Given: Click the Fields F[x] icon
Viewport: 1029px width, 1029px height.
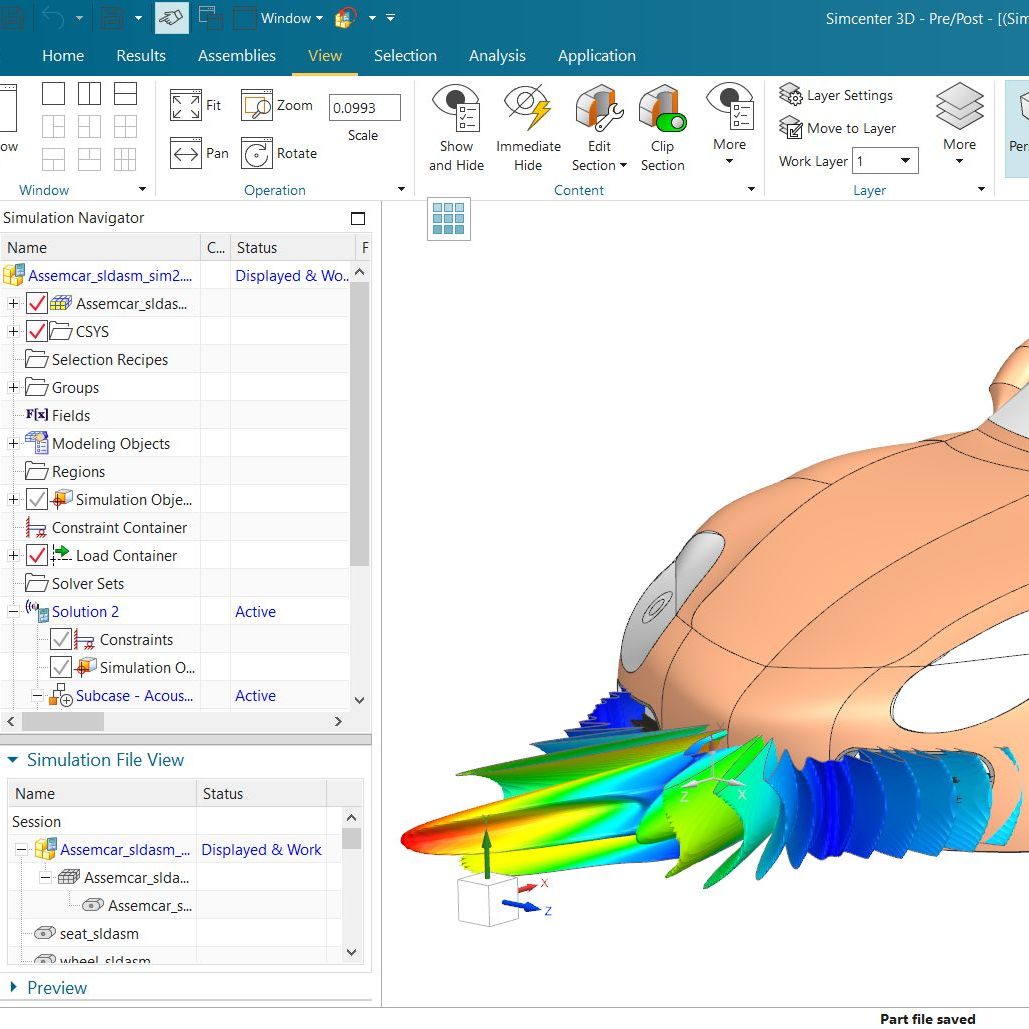Looking at the screenshot, I should (37, 415).
